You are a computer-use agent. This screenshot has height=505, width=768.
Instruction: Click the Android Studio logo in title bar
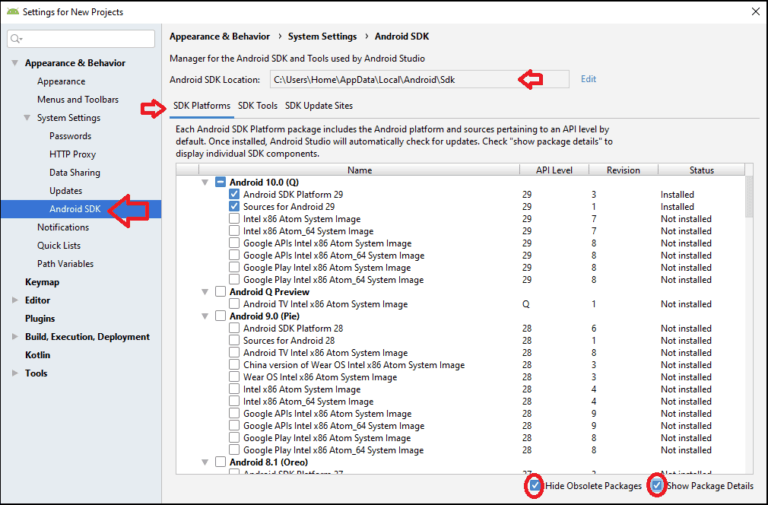(x=13, y=11)
